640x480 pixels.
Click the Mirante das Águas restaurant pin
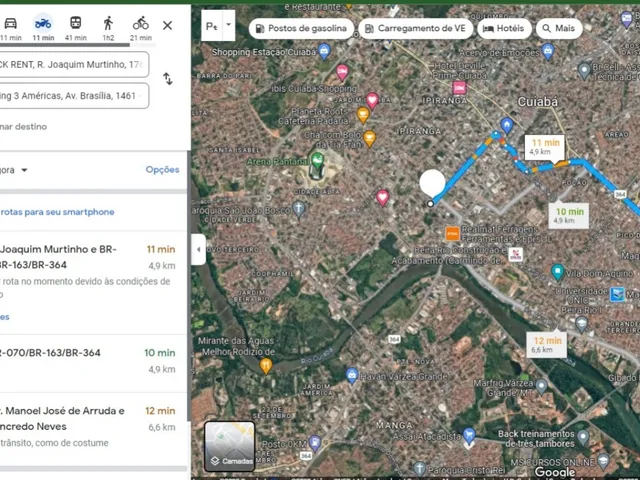266,366
